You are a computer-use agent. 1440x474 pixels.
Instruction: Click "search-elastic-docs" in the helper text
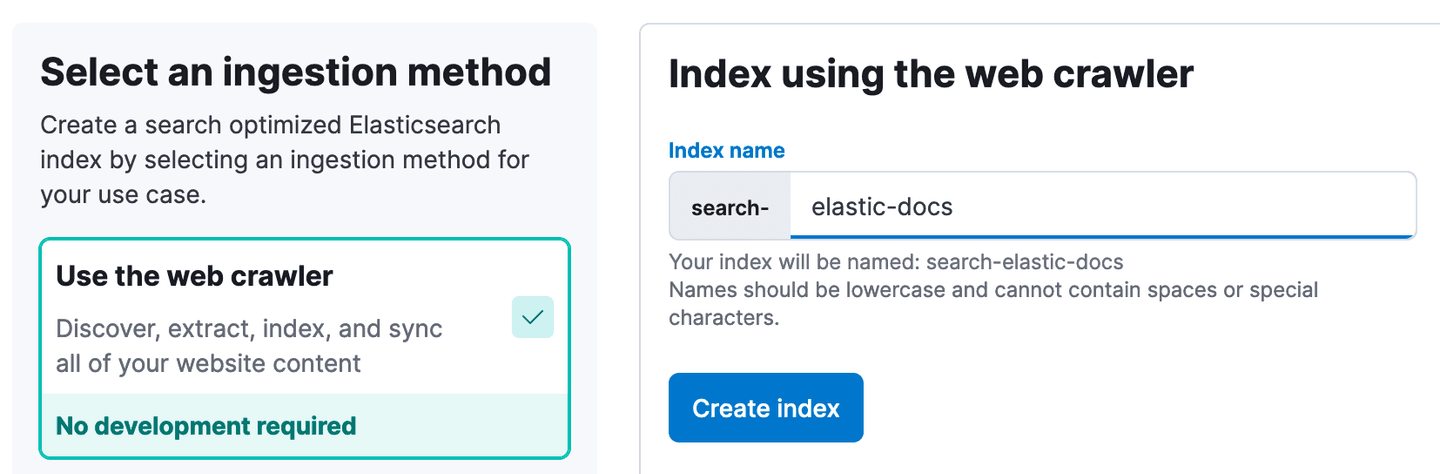tap(1025, 262)
